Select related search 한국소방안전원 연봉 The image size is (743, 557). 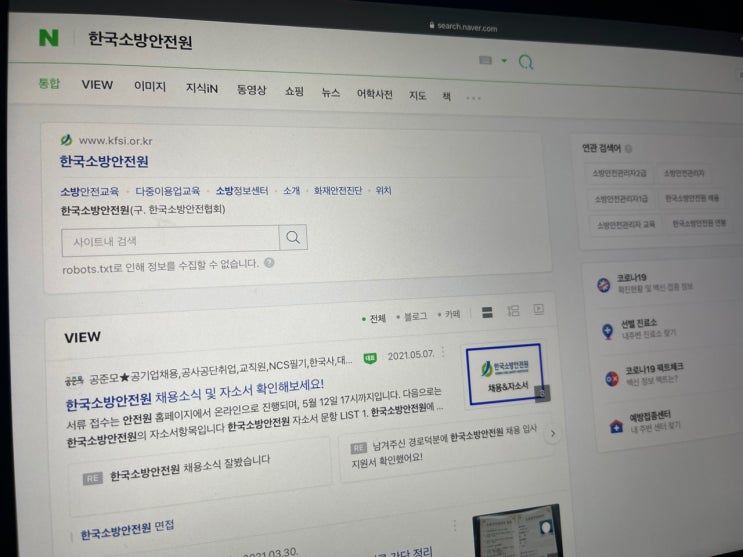click(x=699, y=223)
